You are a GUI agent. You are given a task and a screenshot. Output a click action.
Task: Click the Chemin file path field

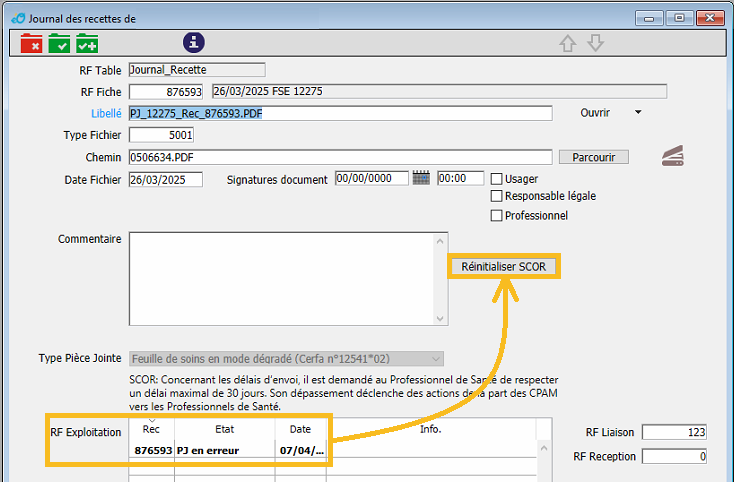(x=340, y=157)
